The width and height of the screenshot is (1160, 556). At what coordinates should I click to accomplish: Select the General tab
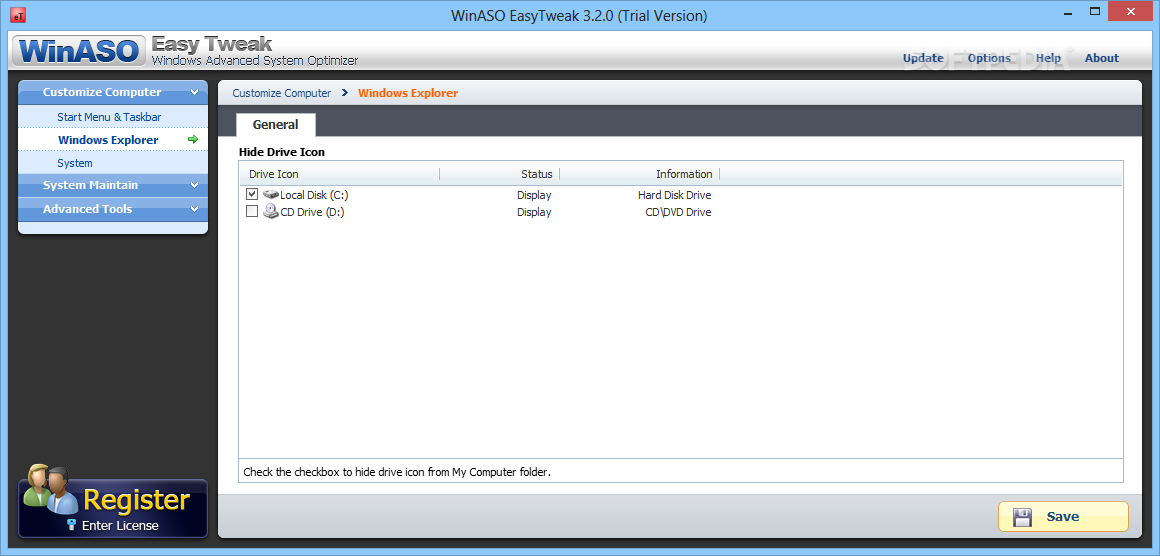(276, 125)
